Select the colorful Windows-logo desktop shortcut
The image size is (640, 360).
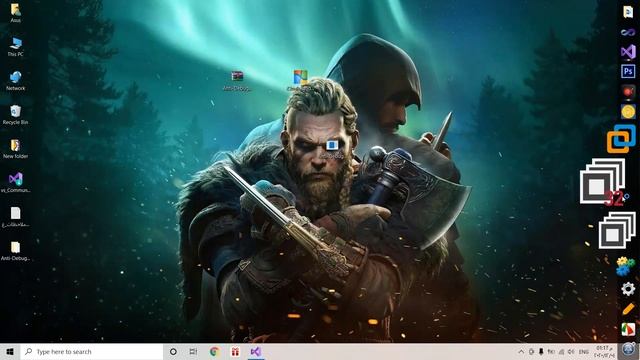[300, 80]
